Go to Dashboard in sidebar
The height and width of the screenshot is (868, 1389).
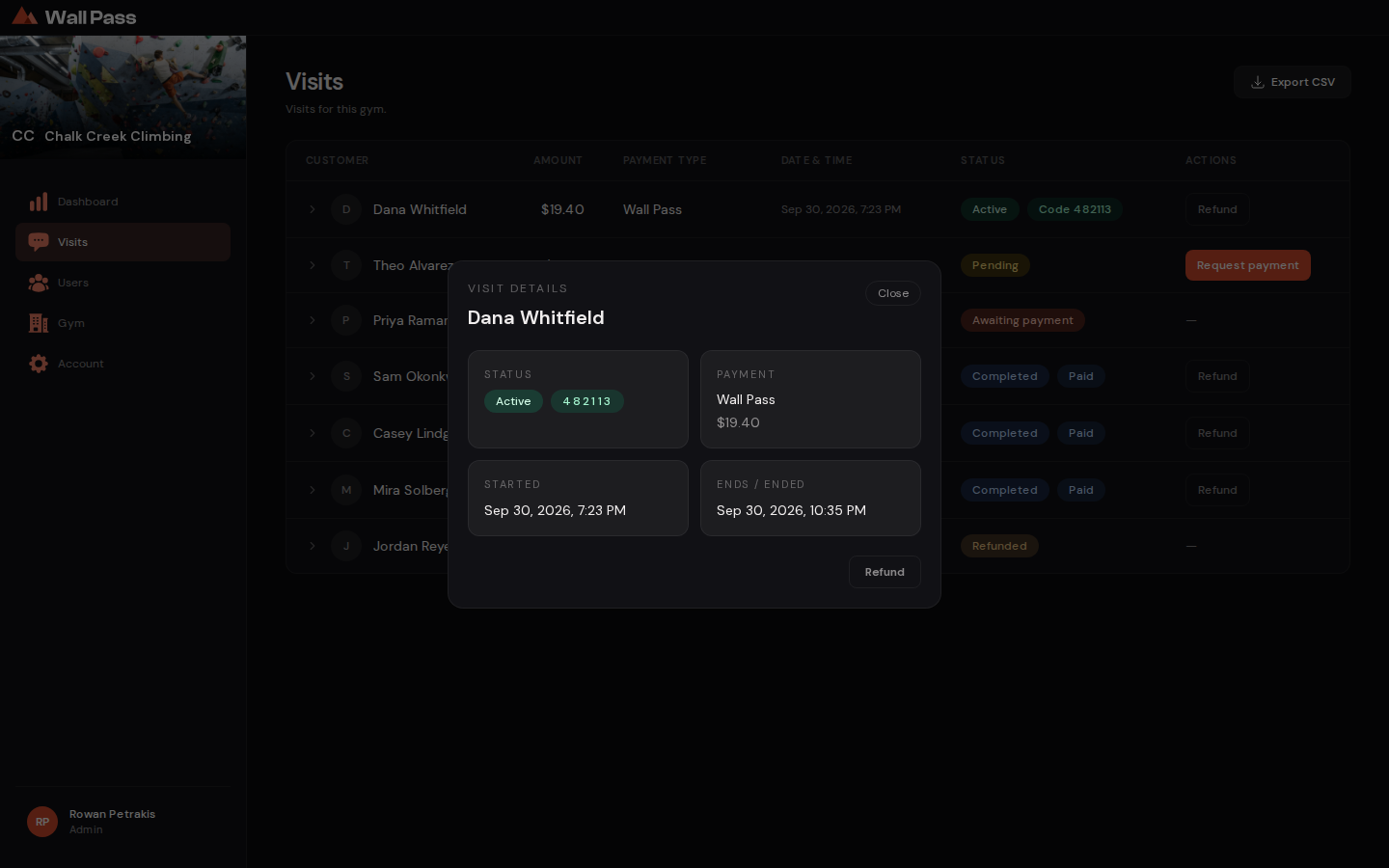(123, 202)
